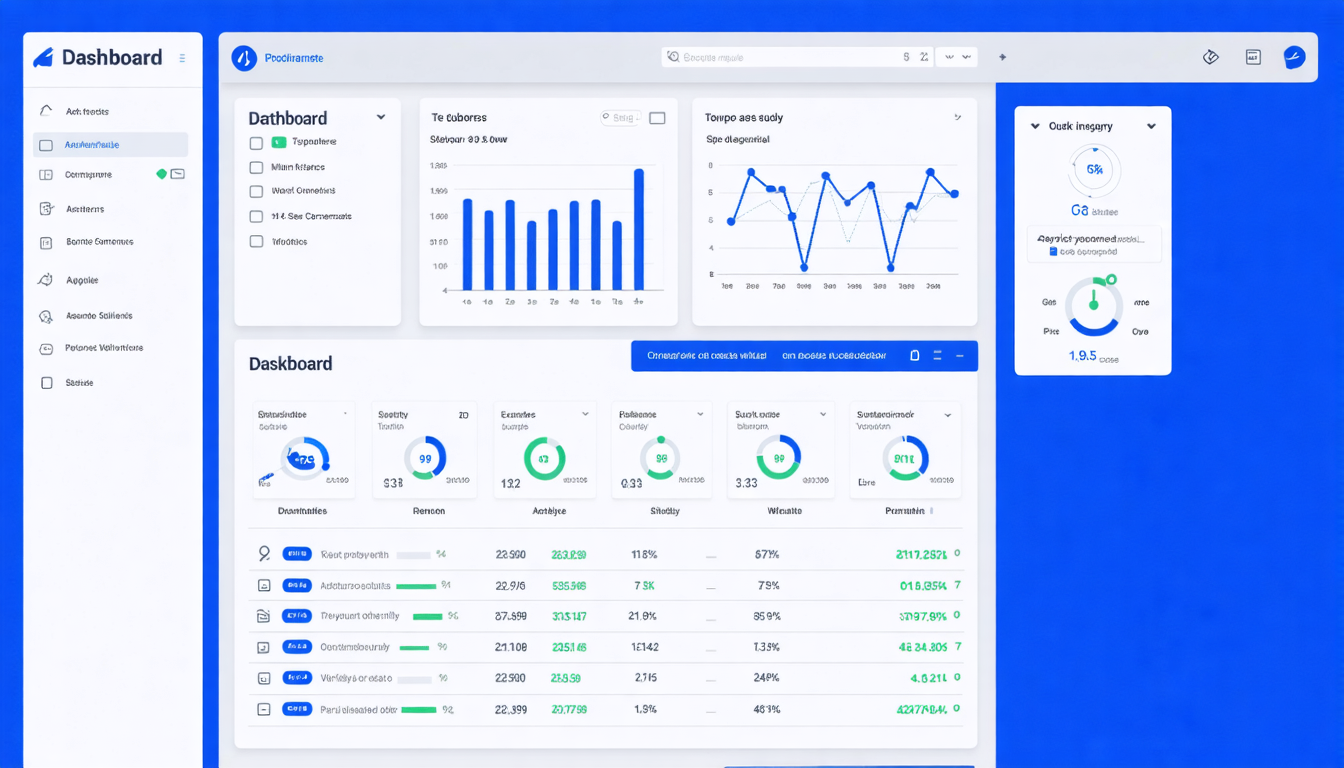Click the blue pill badge in the first table row
The height and width of the screenshot is (768, 1344).
point(297,553)
